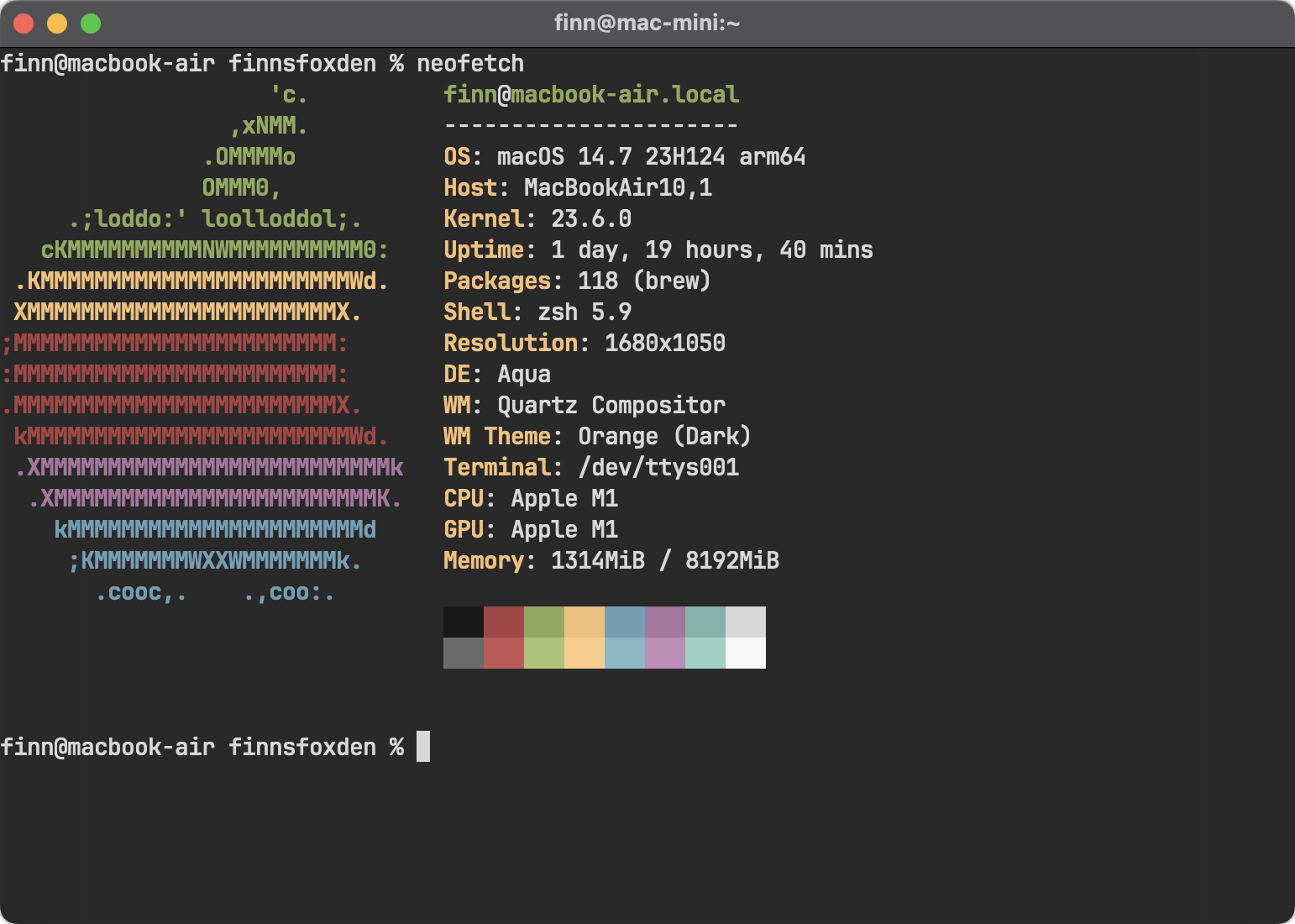1295x924 pixels.
Task: Click the Packages line 118 (brew)
Action: (578, 281)
